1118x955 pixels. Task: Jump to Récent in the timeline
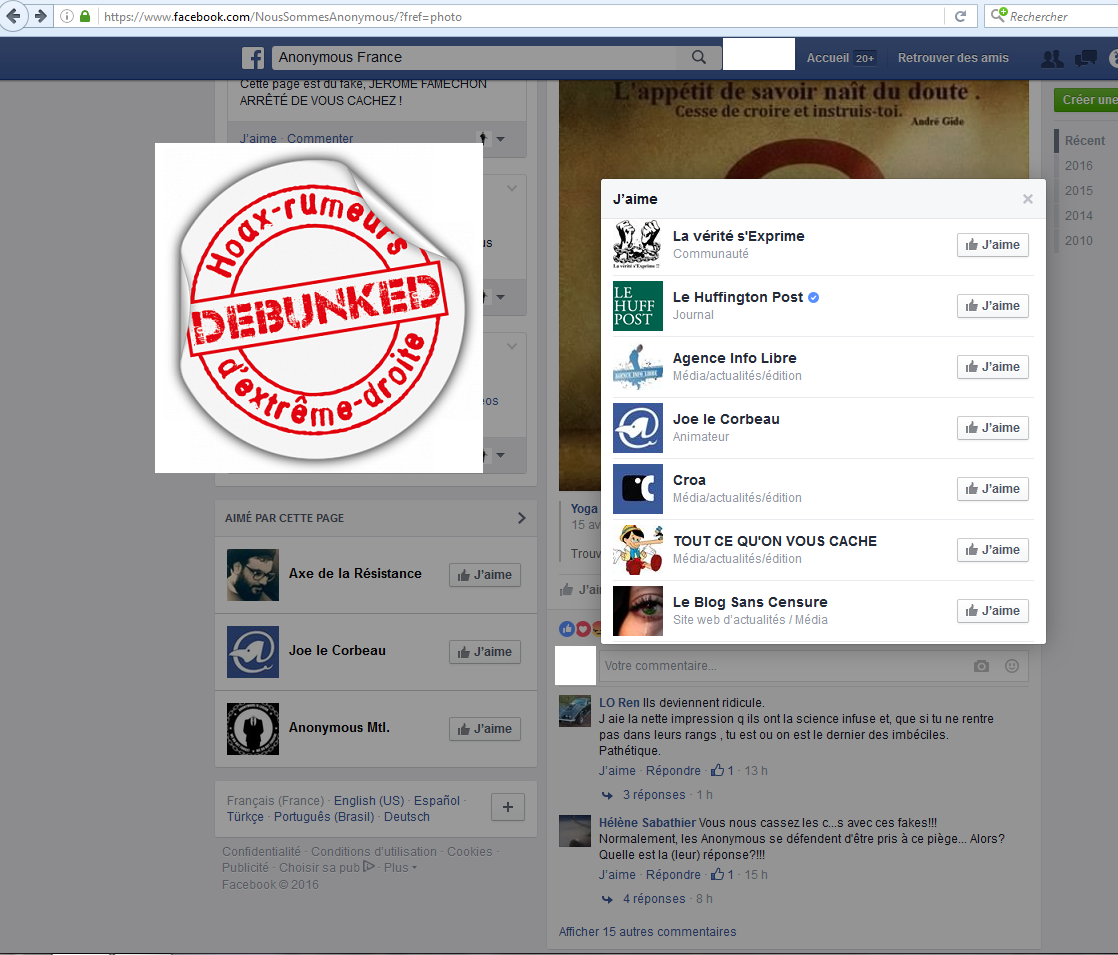pyautogui.click(x=1084, y=141)
